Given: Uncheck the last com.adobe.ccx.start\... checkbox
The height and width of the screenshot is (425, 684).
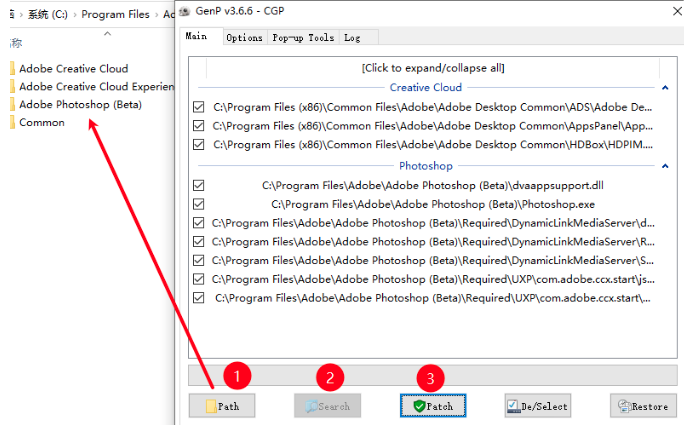Looking at the screenshot, I should pos(198,298).
